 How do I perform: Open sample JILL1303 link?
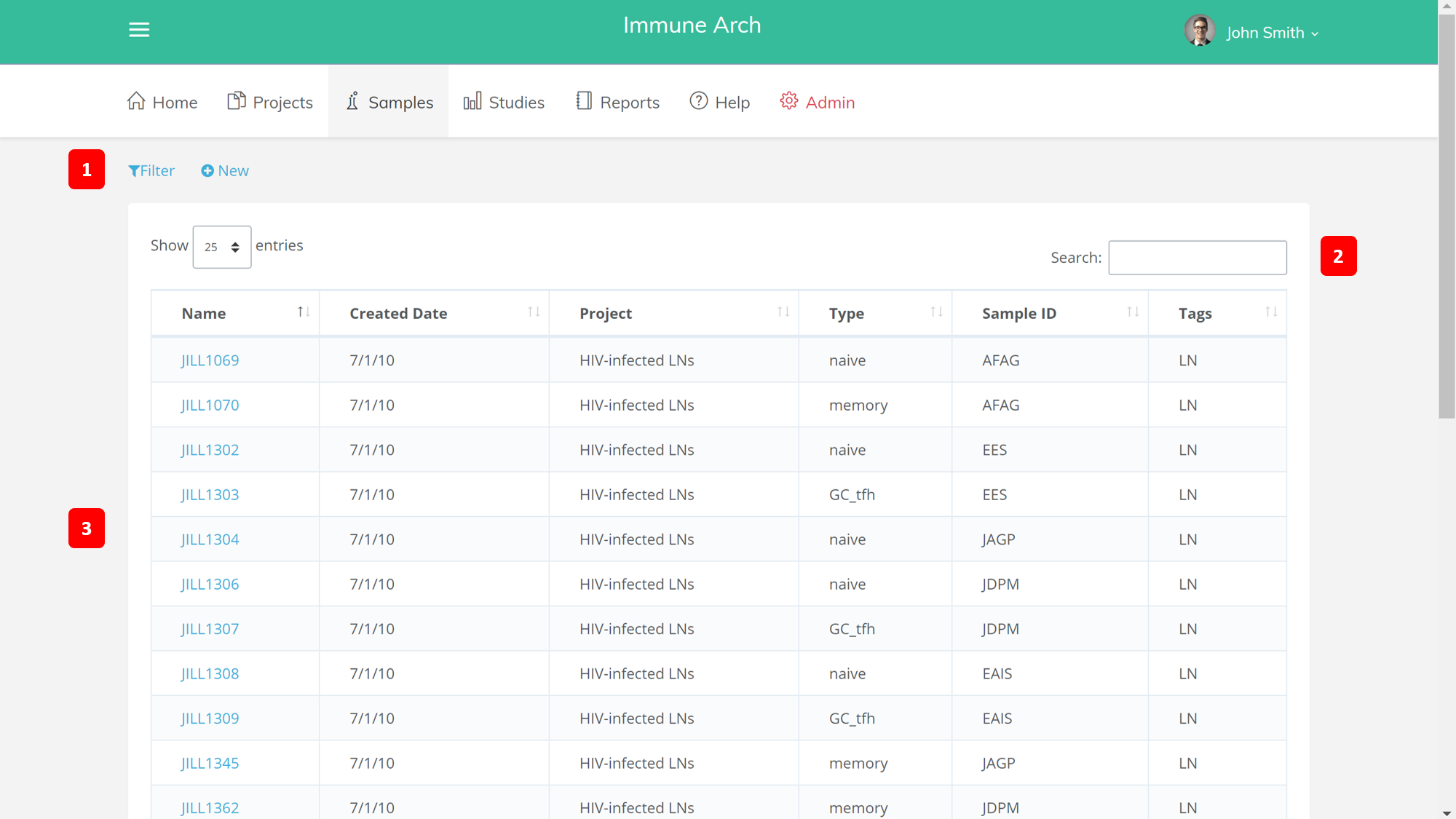coord(210,495)
